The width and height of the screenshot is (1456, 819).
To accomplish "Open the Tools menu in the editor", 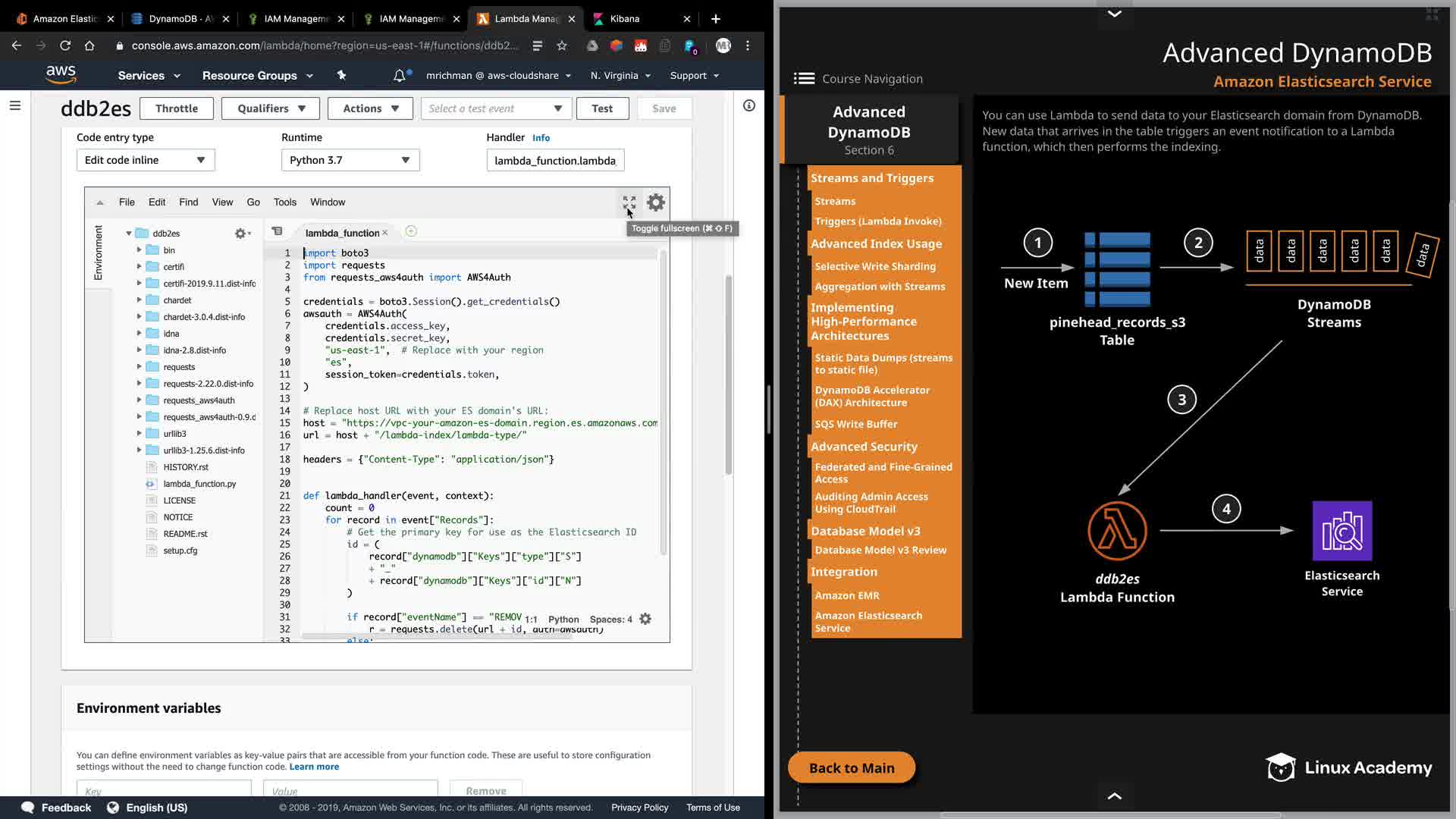I will coord(284,202).
